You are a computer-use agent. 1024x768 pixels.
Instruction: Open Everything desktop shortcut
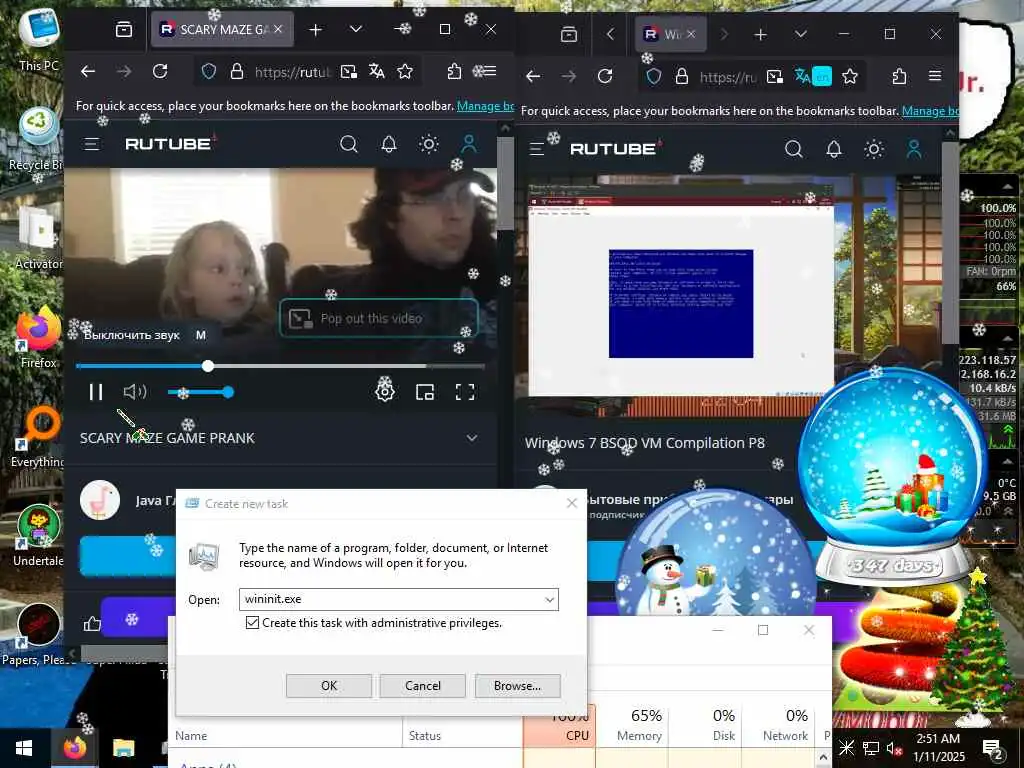[39, 436]
